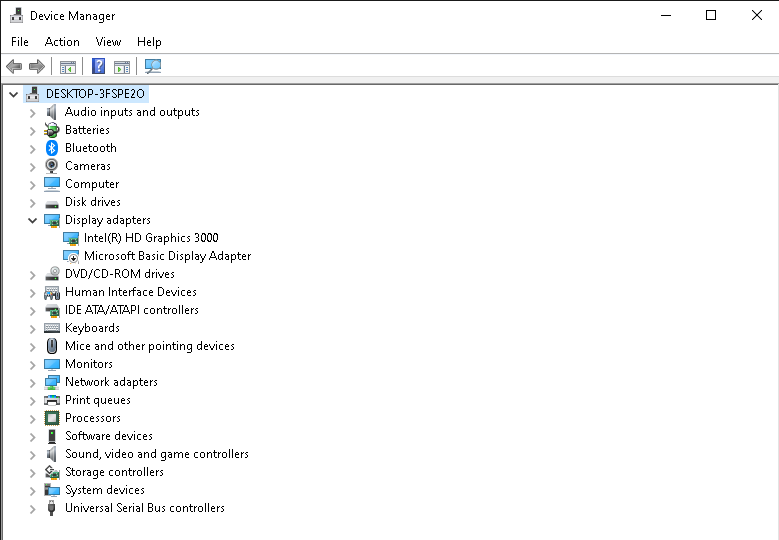Click the Batteries icon
The height and width of the screenshot is (540, 779).
tap(52, 130)
